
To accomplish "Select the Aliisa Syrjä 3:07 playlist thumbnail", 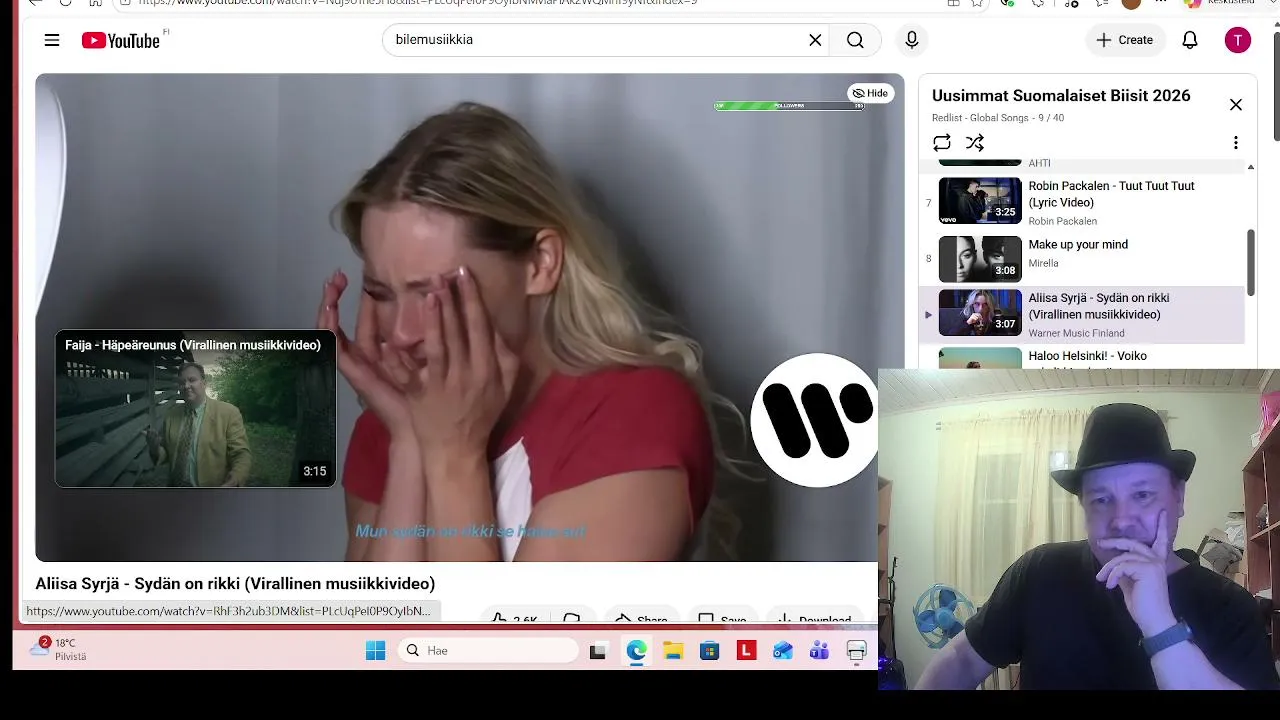I will (x=980, y=313).
